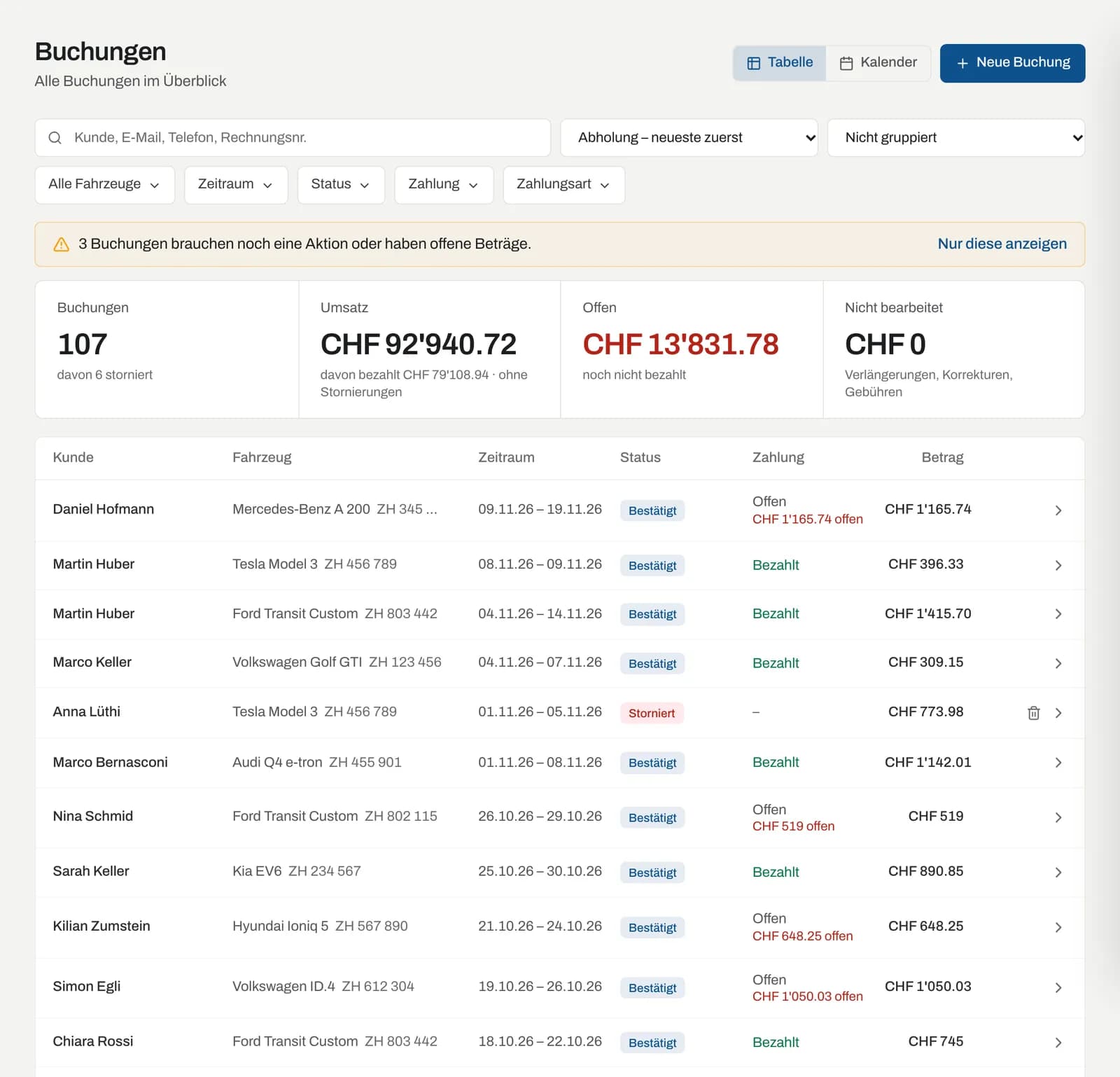
Task: Switch to Kalender view
Action: tap(878, 63)
